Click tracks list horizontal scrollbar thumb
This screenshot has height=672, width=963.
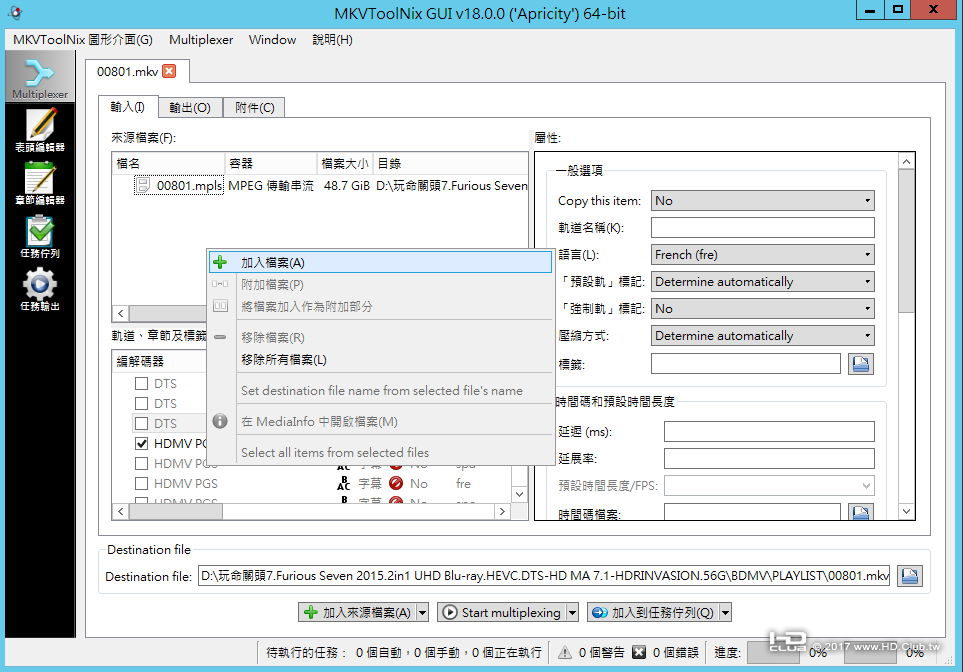point(176,511)
